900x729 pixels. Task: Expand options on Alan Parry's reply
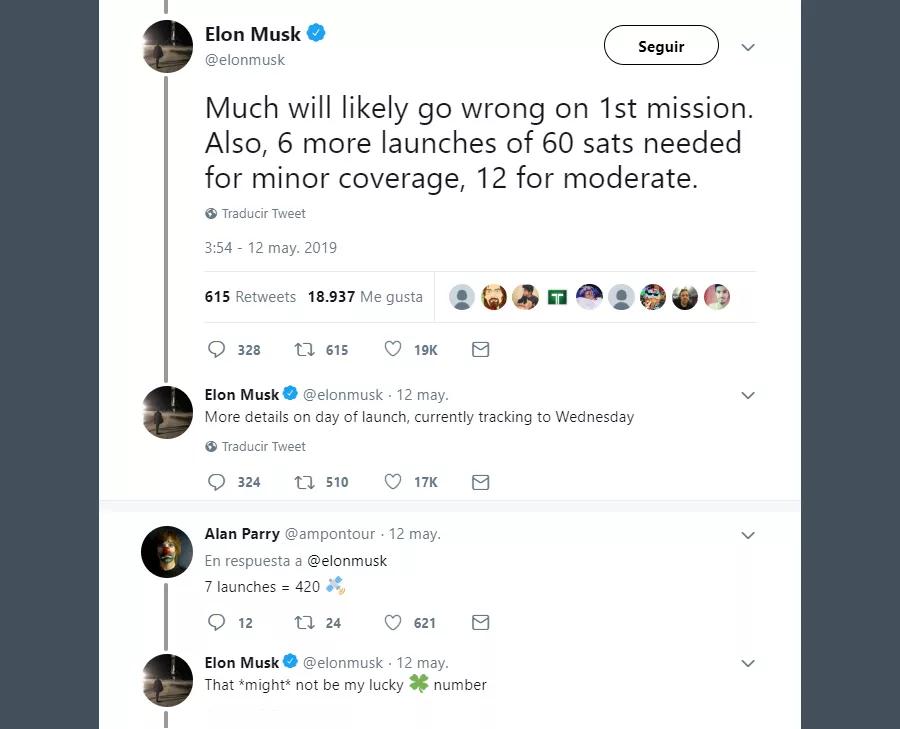[748, 535]
